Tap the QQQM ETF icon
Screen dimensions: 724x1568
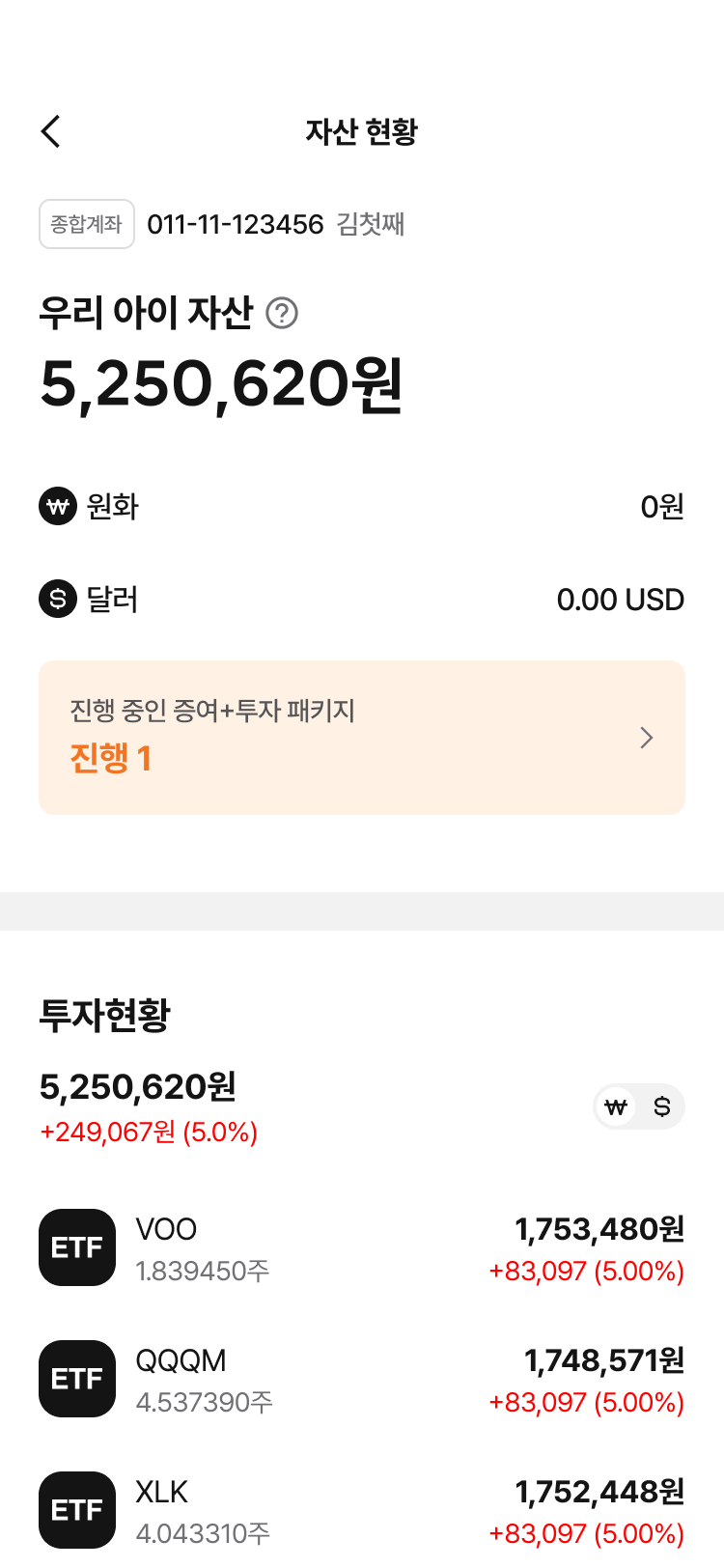pos(77,1379)
